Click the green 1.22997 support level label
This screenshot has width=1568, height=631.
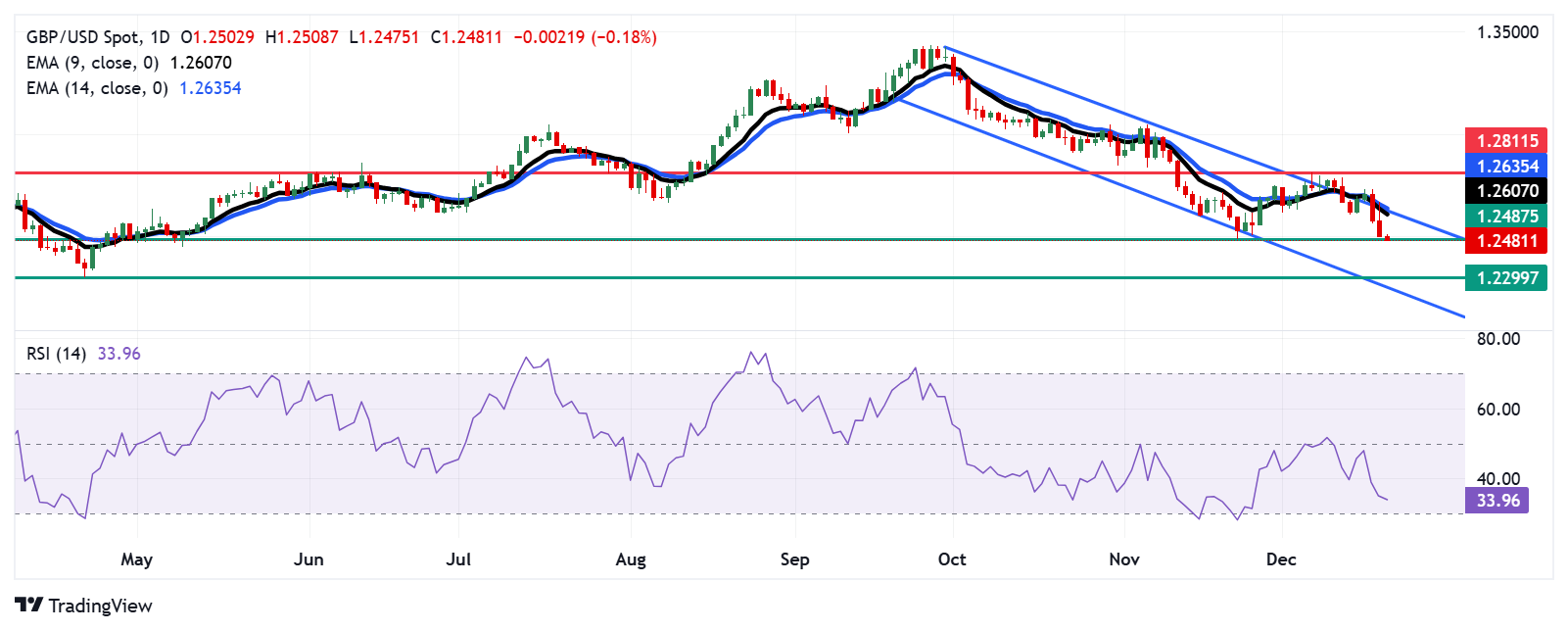coord(1506,278)
